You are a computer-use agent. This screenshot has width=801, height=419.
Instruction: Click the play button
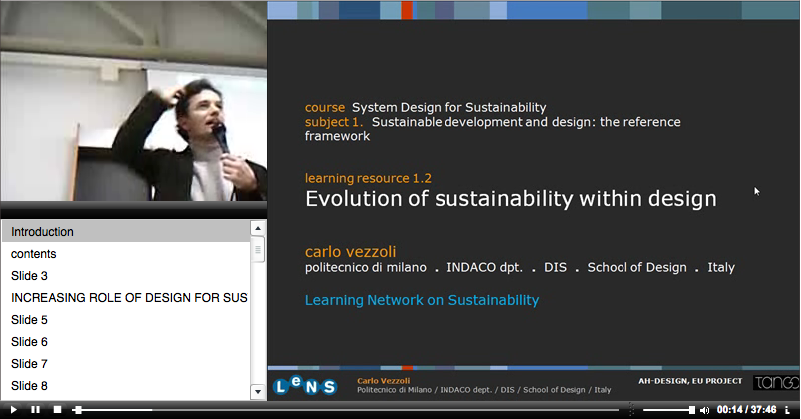coord(13,410)
